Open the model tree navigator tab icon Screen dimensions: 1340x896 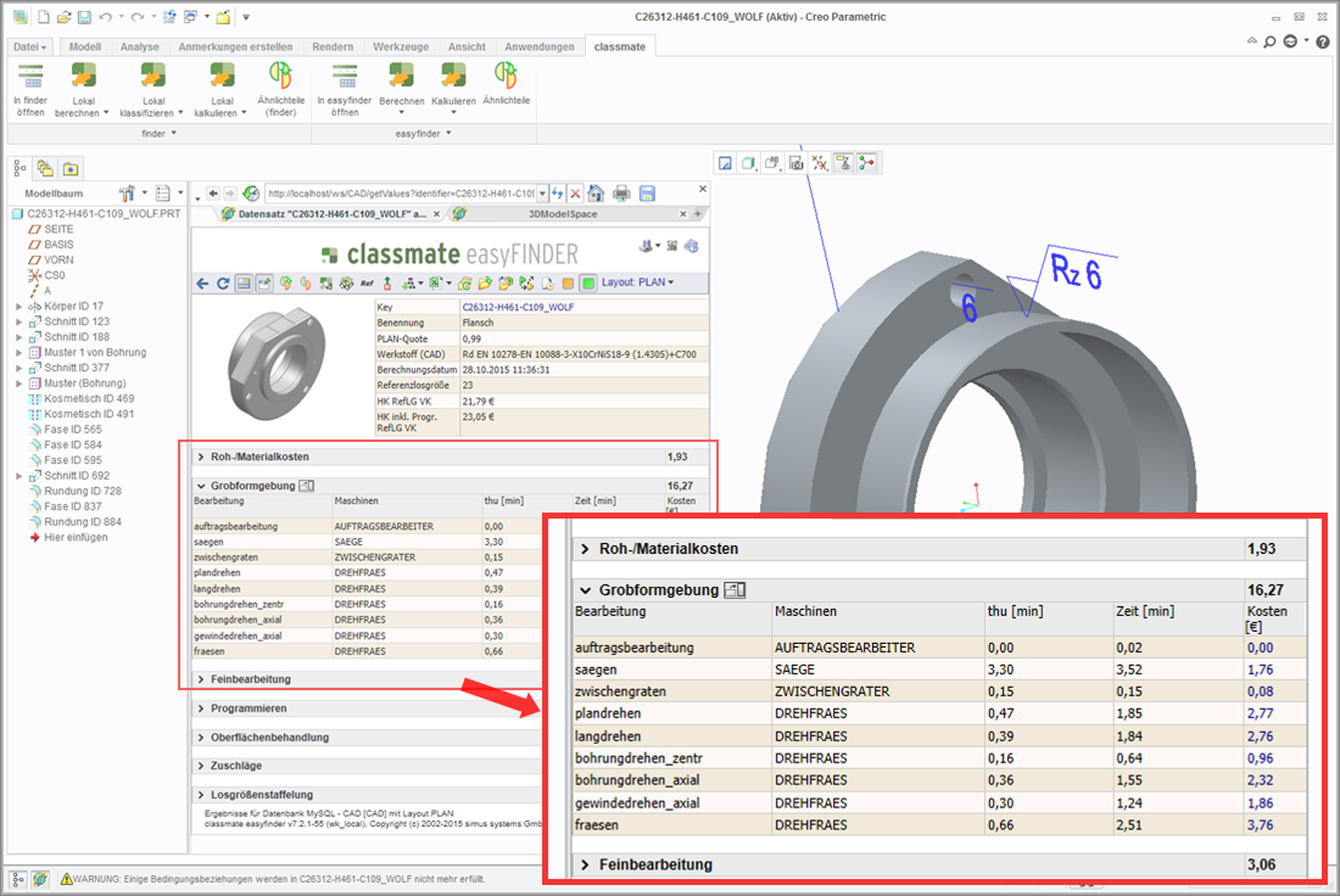point(20,168)
